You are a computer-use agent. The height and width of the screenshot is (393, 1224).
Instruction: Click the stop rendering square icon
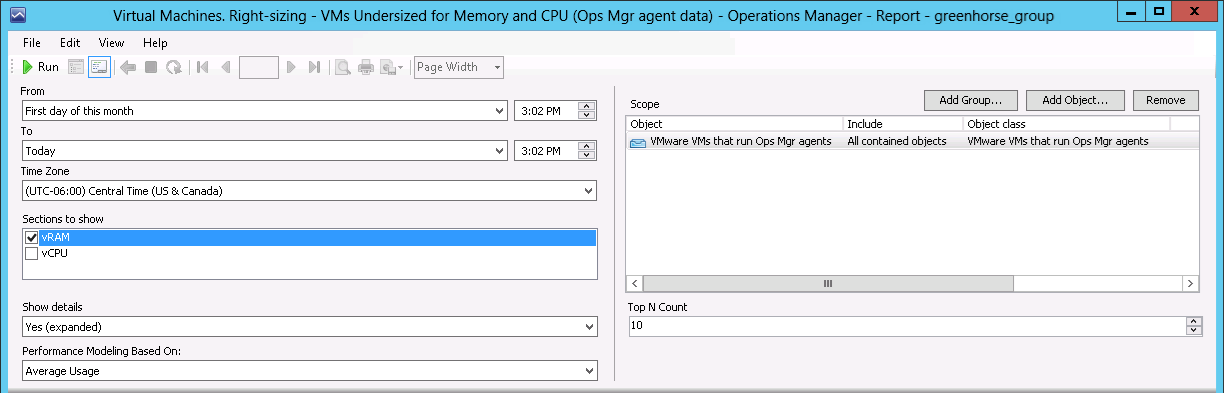pyautogui.click(x=151, y=67)
